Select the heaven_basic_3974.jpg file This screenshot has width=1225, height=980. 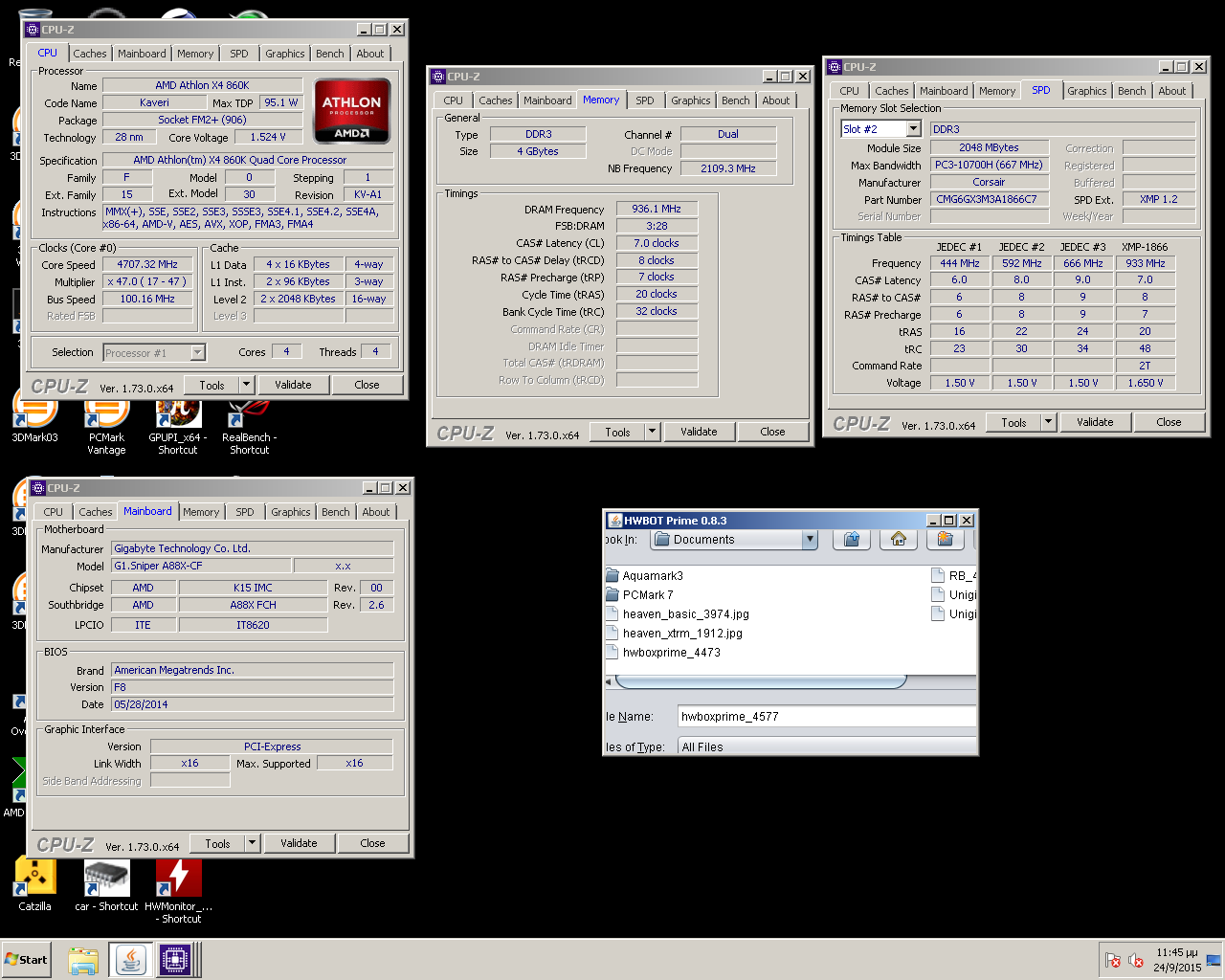(x=678, y=614)
